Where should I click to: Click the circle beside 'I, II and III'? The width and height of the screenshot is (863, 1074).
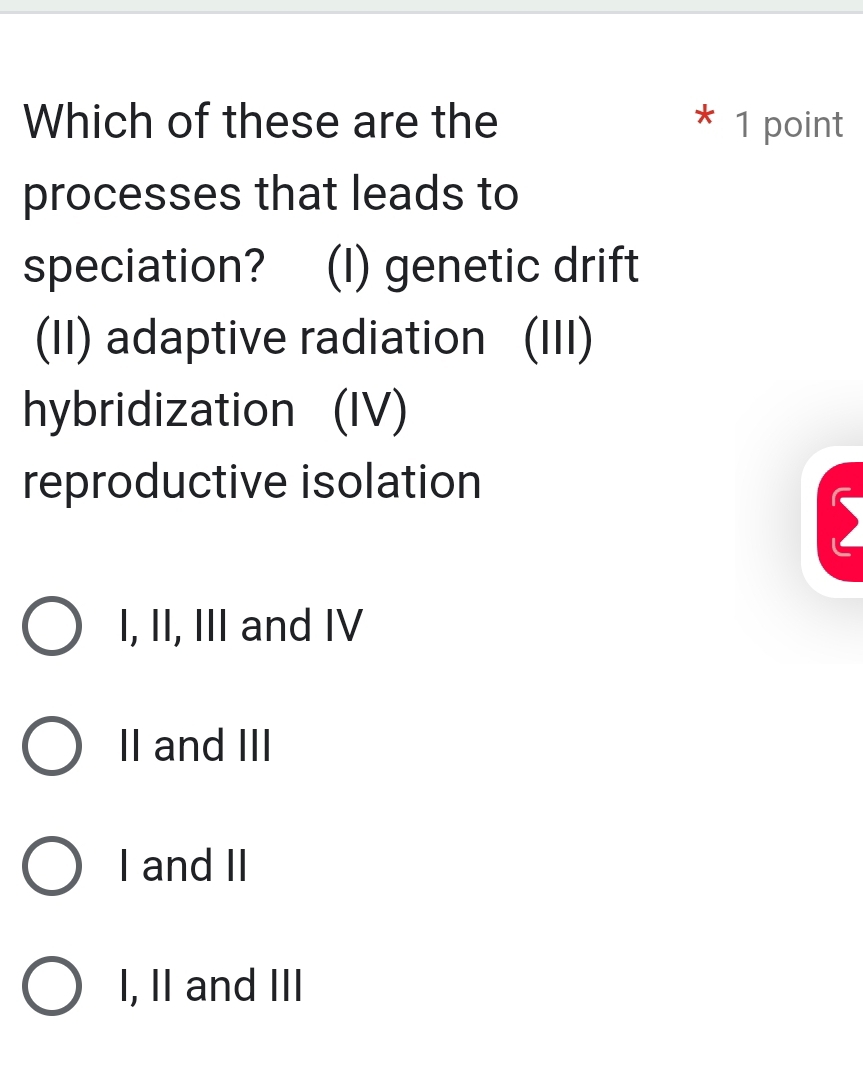pyautogui.click(x=52, y=986)
